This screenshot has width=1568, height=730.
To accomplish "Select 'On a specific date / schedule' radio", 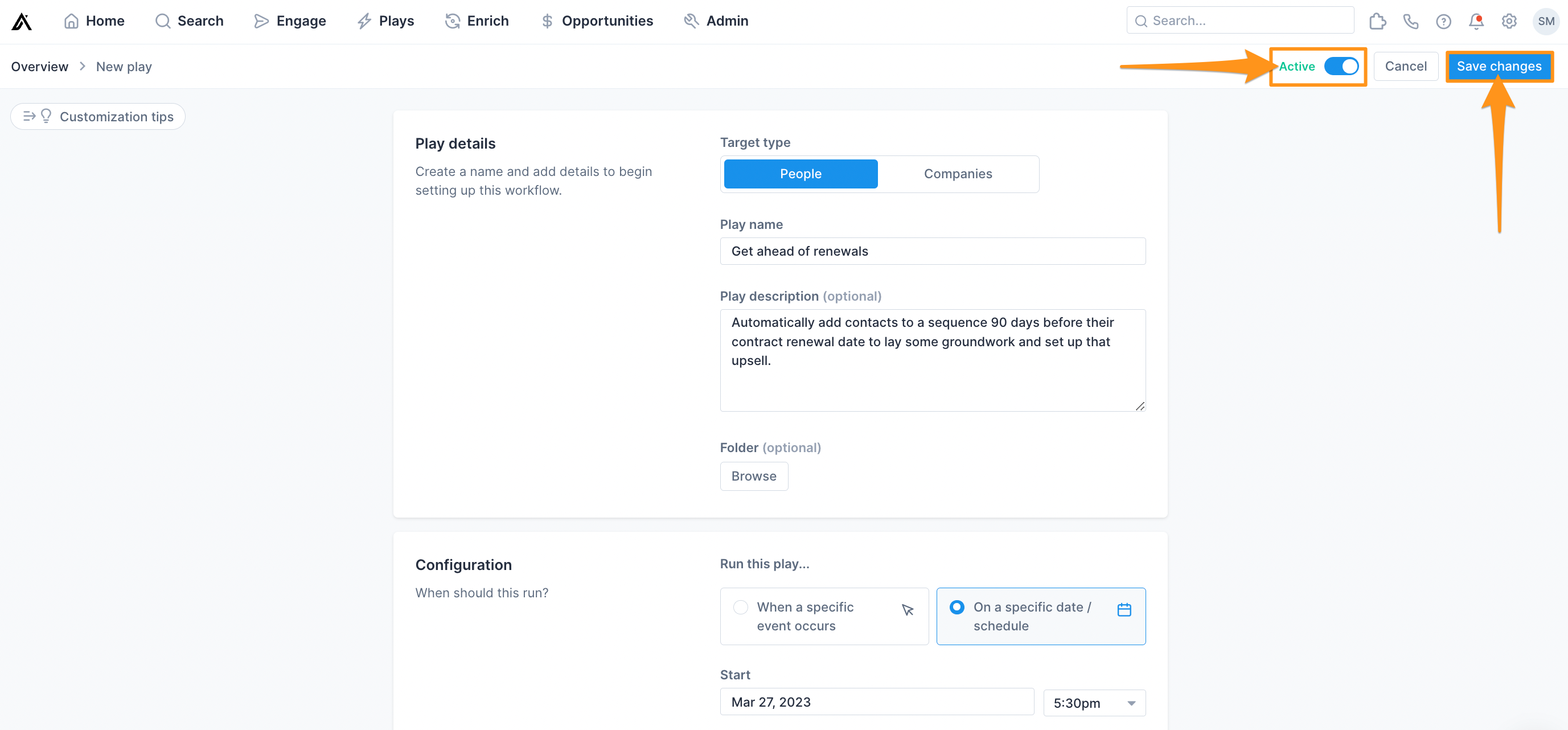I will coord(957,607).
